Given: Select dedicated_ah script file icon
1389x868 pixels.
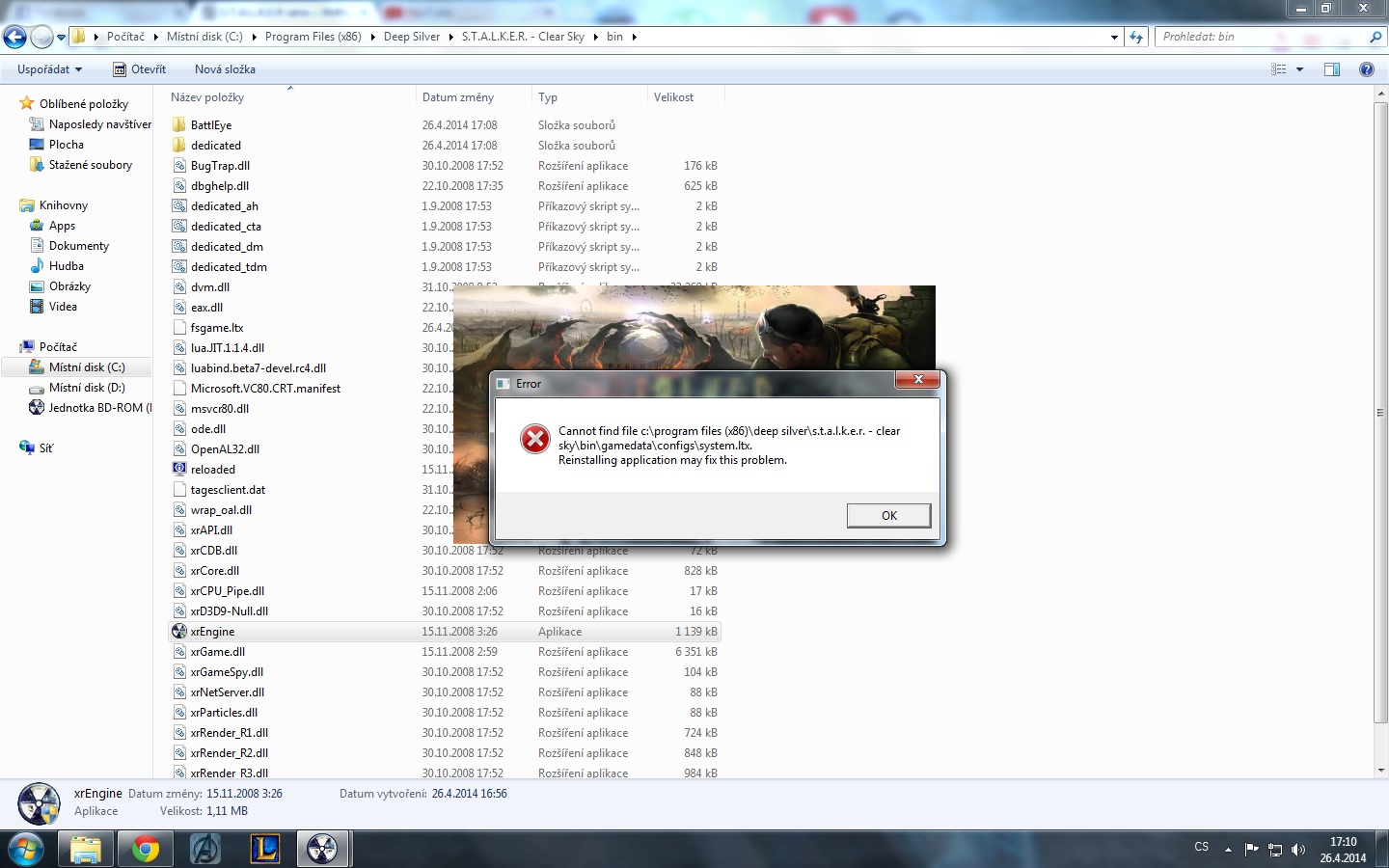Looking at the screenshot, I should tap(178, 206).
